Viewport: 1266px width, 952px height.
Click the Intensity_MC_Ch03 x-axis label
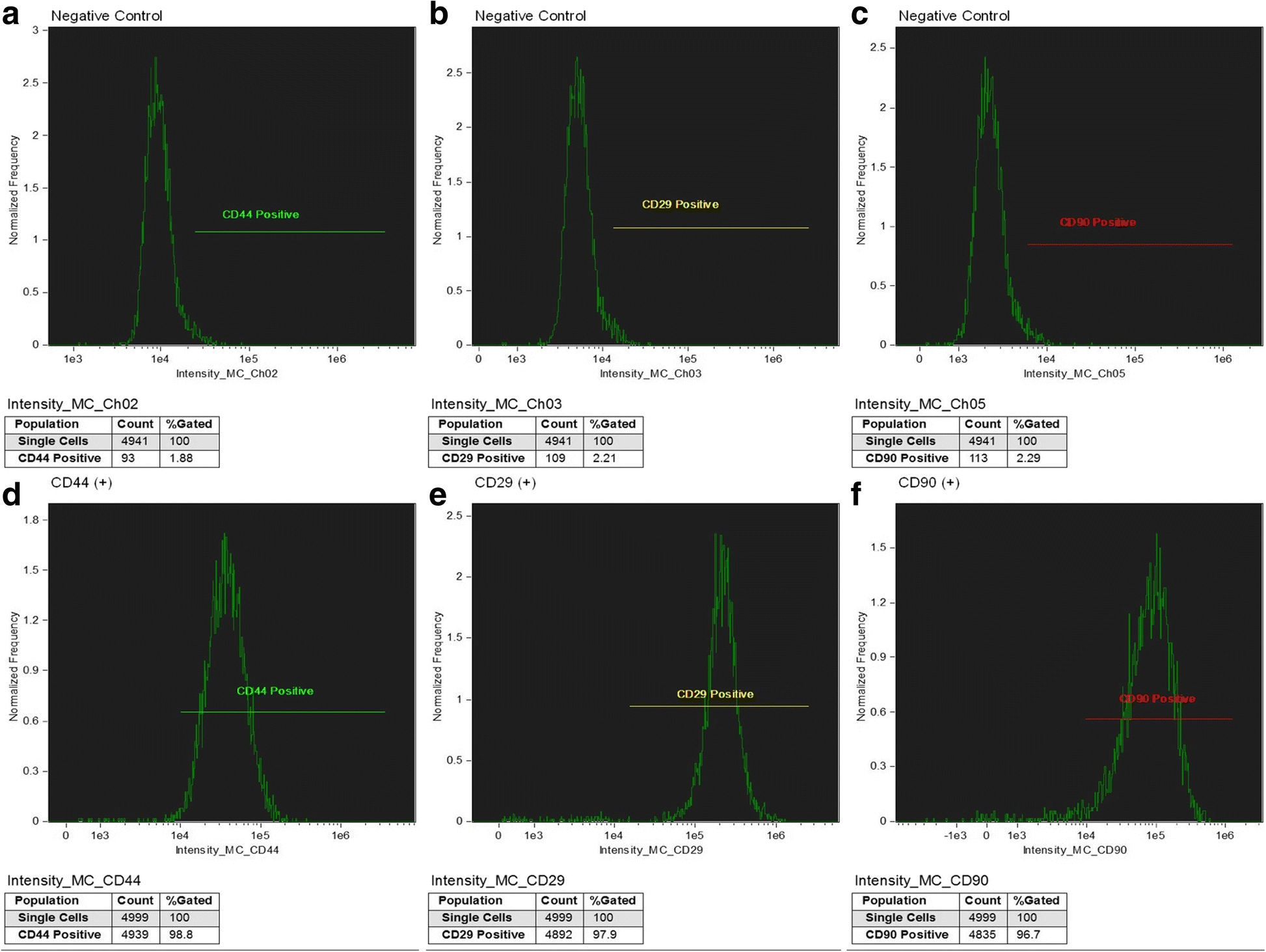point(651,374)
